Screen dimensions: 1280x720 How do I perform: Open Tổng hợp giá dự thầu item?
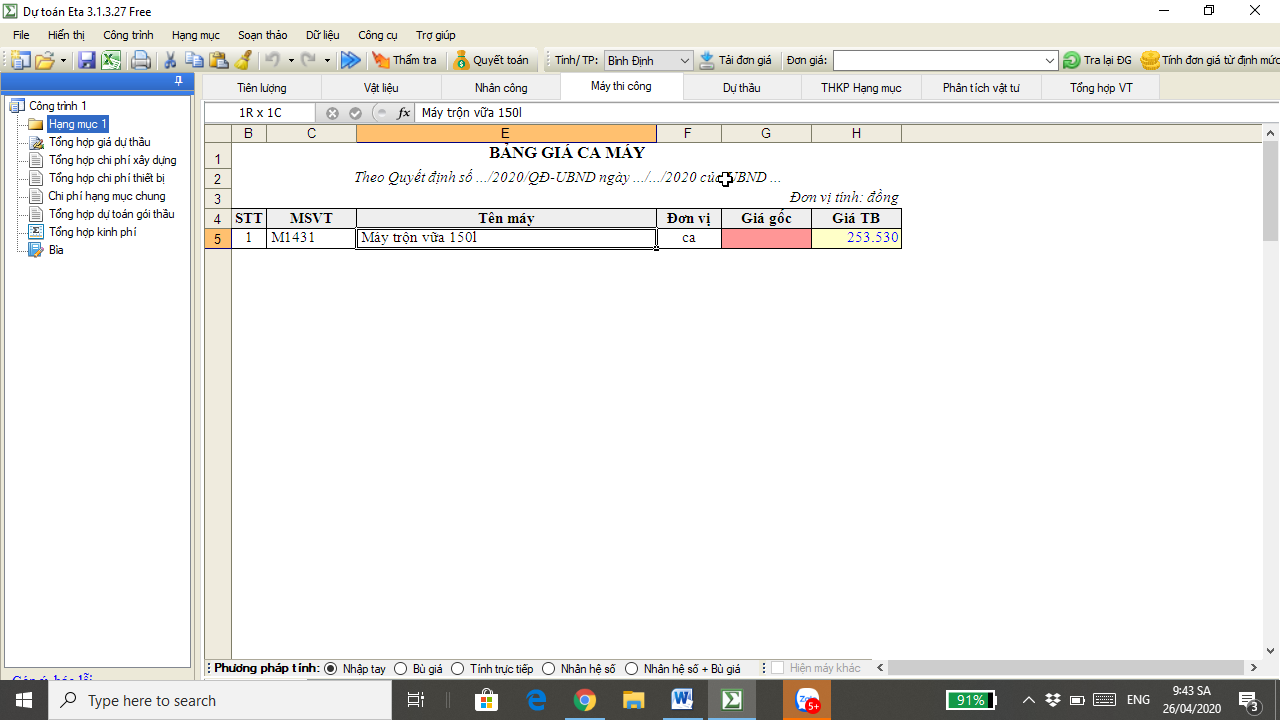tap(99, 142)
